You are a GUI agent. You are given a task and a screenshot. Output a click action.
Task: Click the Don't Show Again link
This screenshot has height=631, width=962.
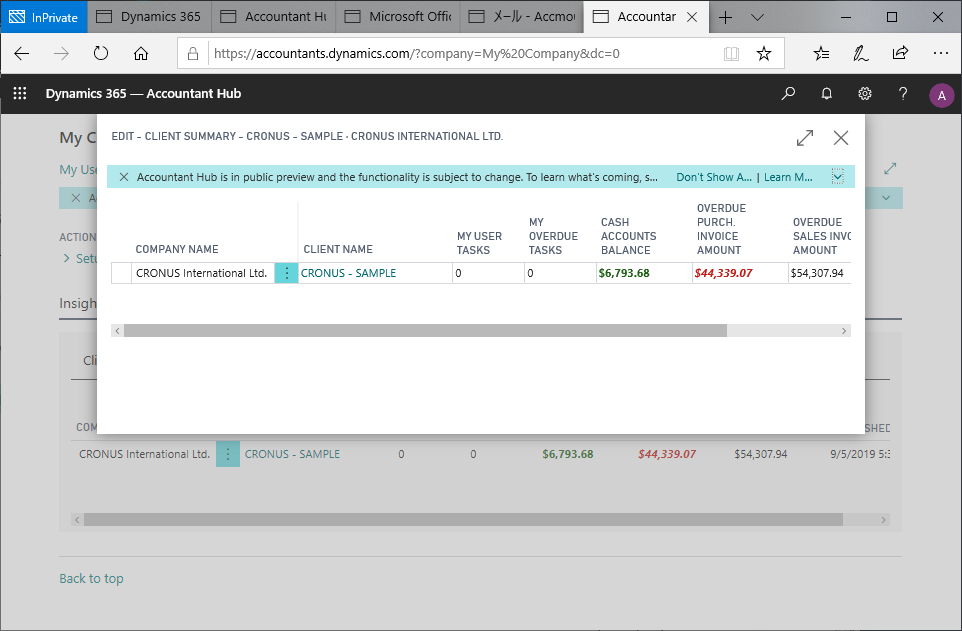point(714,177)
